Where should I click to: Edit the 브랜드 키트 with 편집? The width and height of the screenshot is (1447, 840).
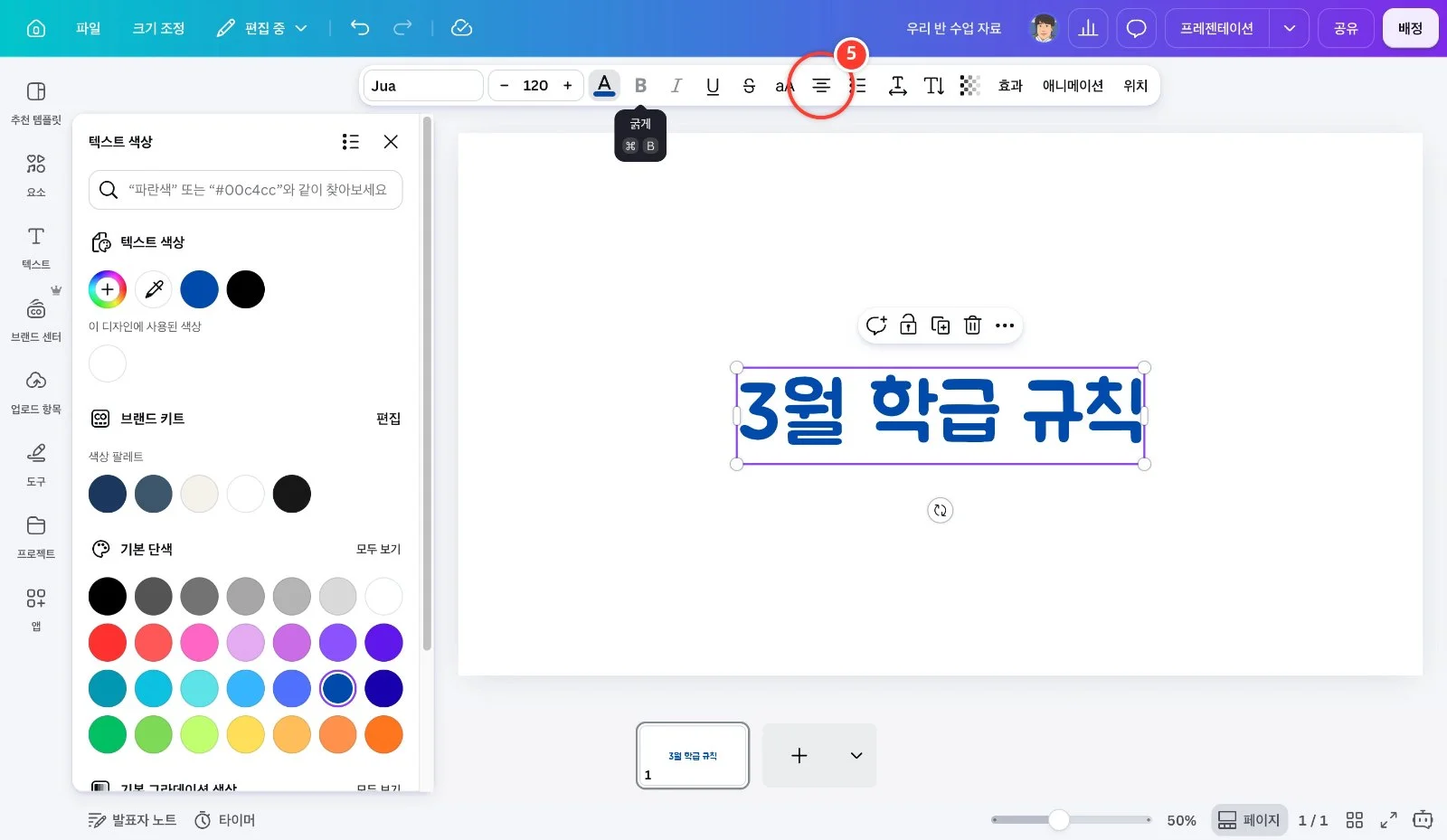tap(388, 419)
